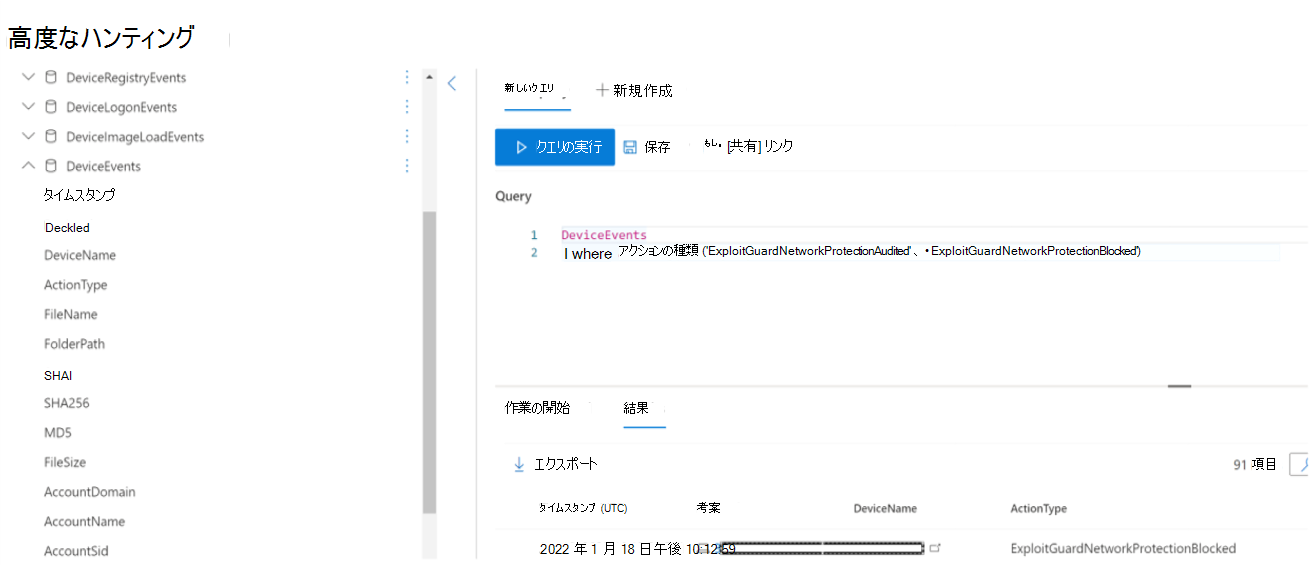Select the MD5 schema column
Viewport: 1312px width, 565px height.
tap(58, 433)
